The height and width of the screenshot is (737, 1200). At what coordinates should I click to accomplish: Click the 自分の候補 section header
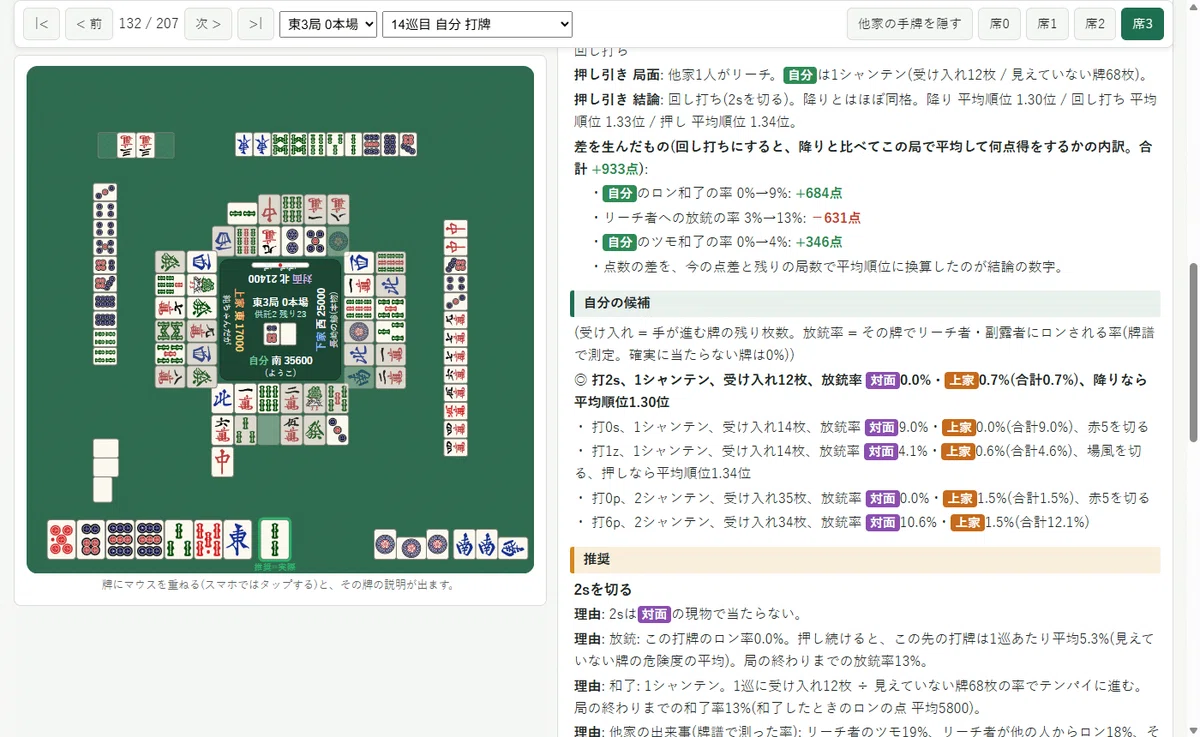coord(865,303)
